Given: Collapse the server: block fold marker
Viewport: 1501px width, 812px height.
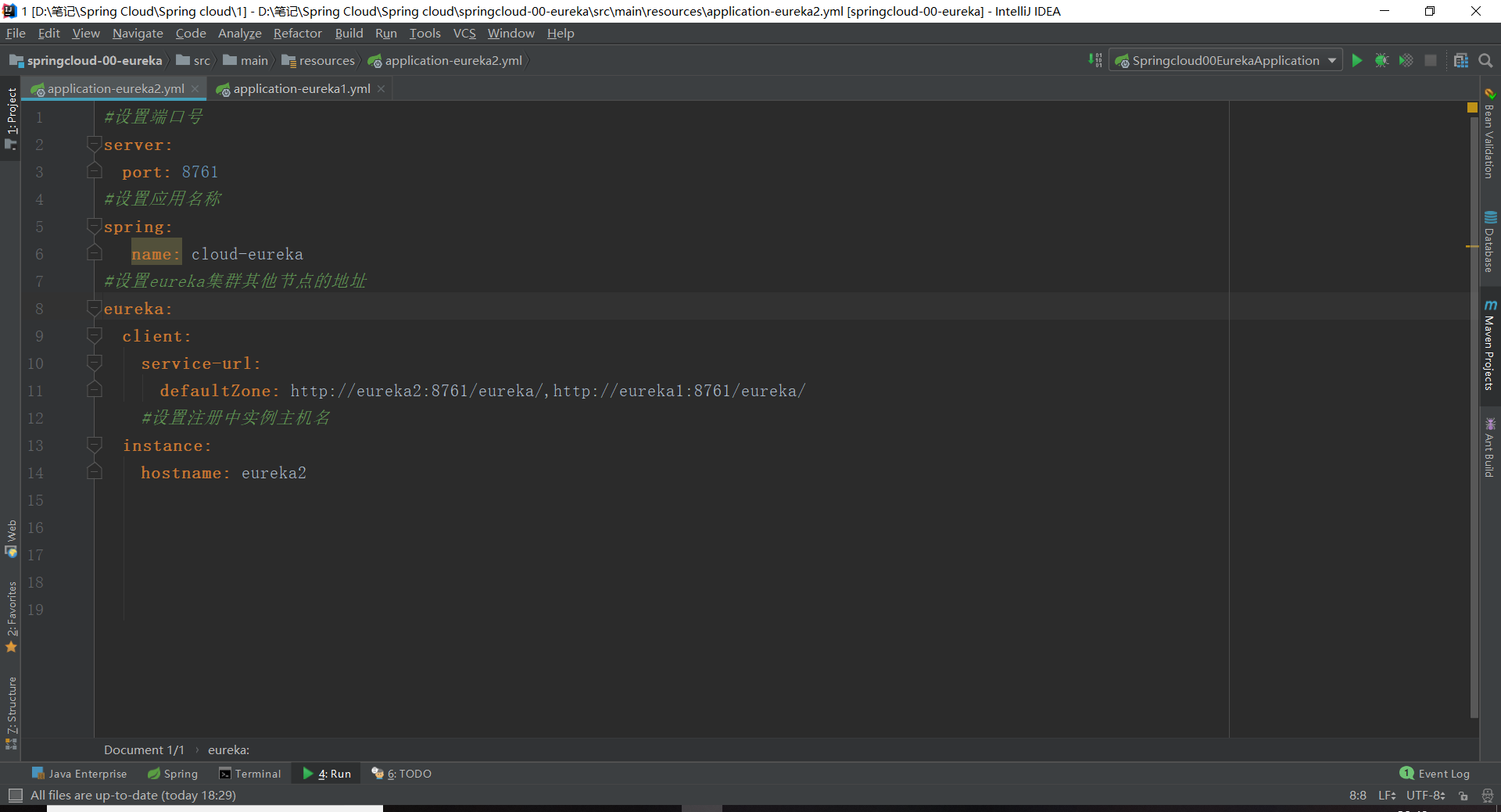Looking at the screenshot, I should (95, 144).
